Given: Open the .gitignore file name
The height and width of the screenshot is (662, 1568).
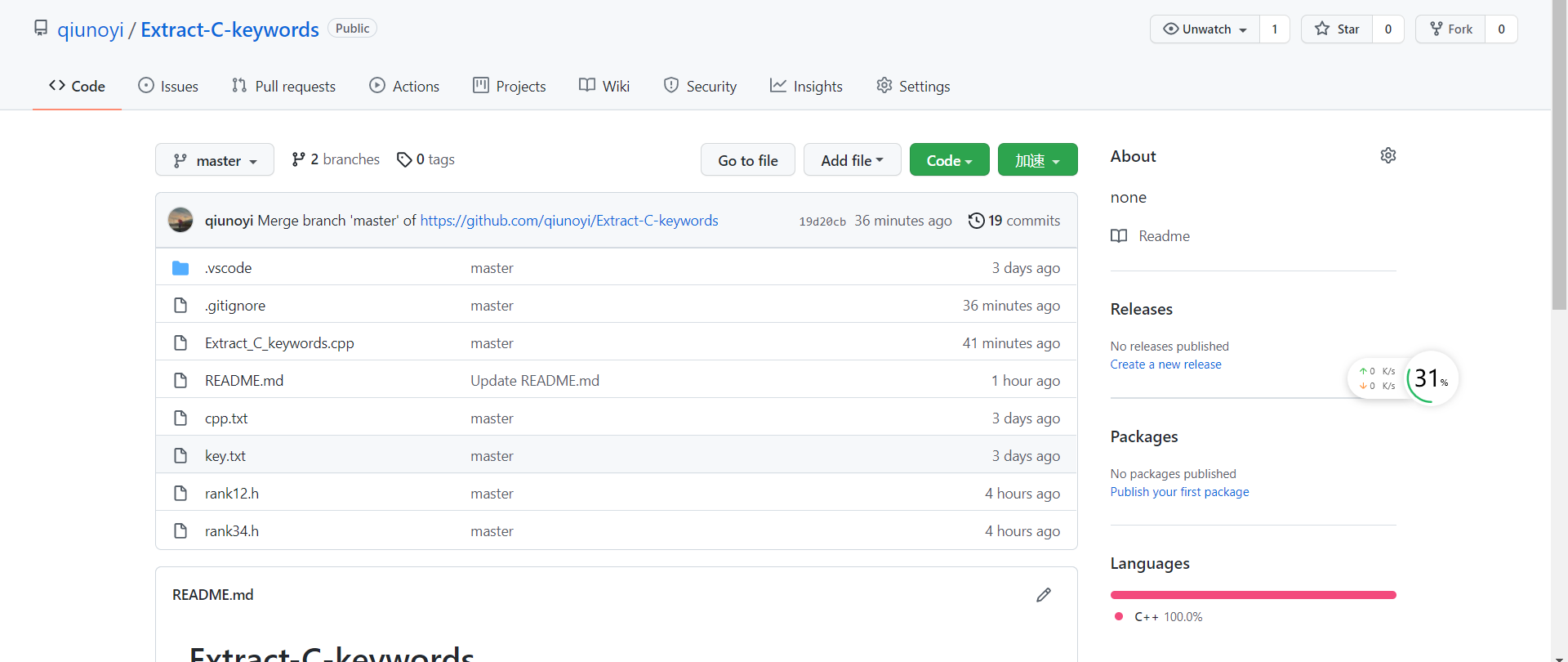Looking at the screenshot, I should point(235,306).
